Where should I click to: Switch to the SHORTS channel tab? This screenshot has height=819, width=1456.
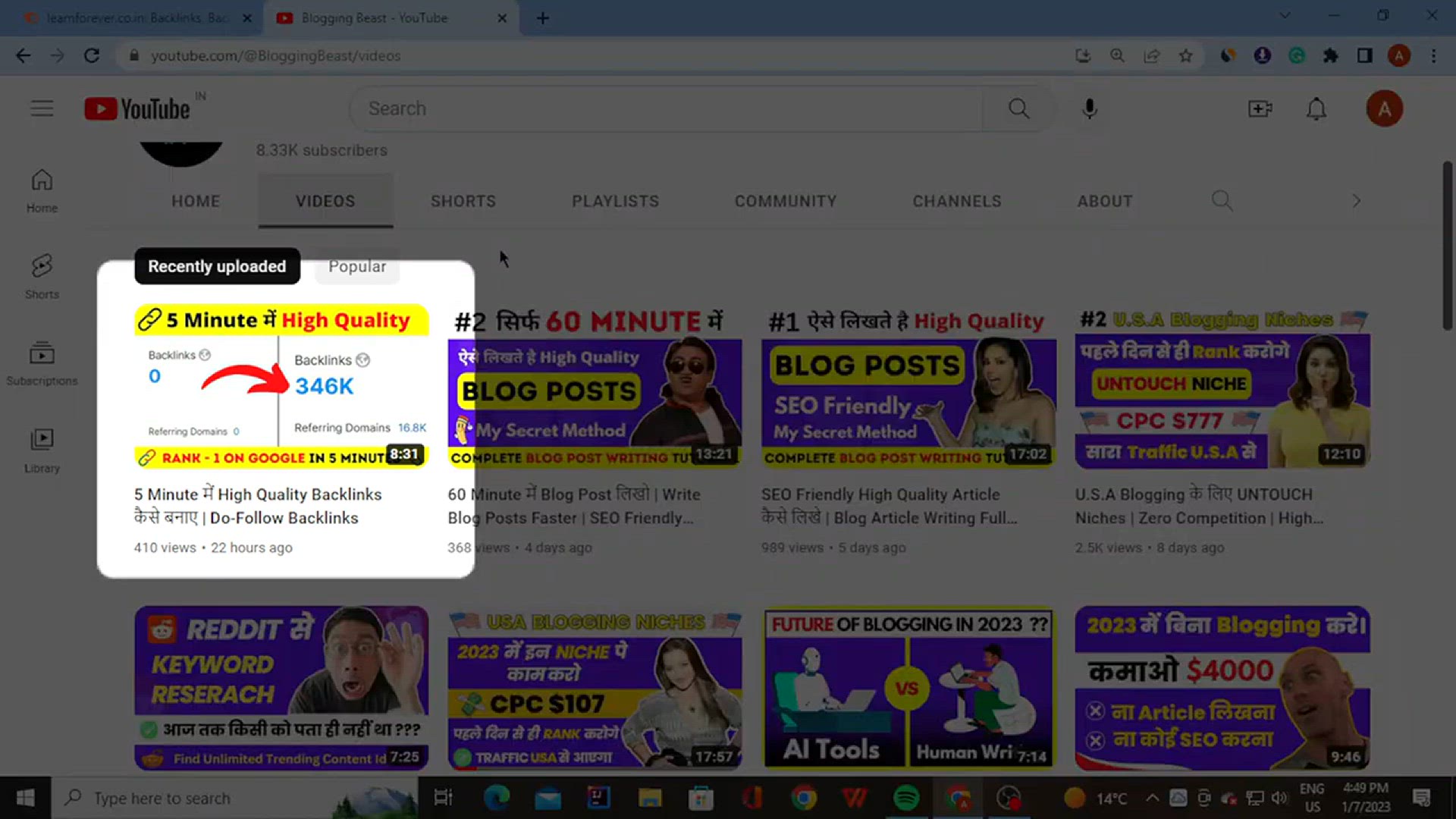463,201
